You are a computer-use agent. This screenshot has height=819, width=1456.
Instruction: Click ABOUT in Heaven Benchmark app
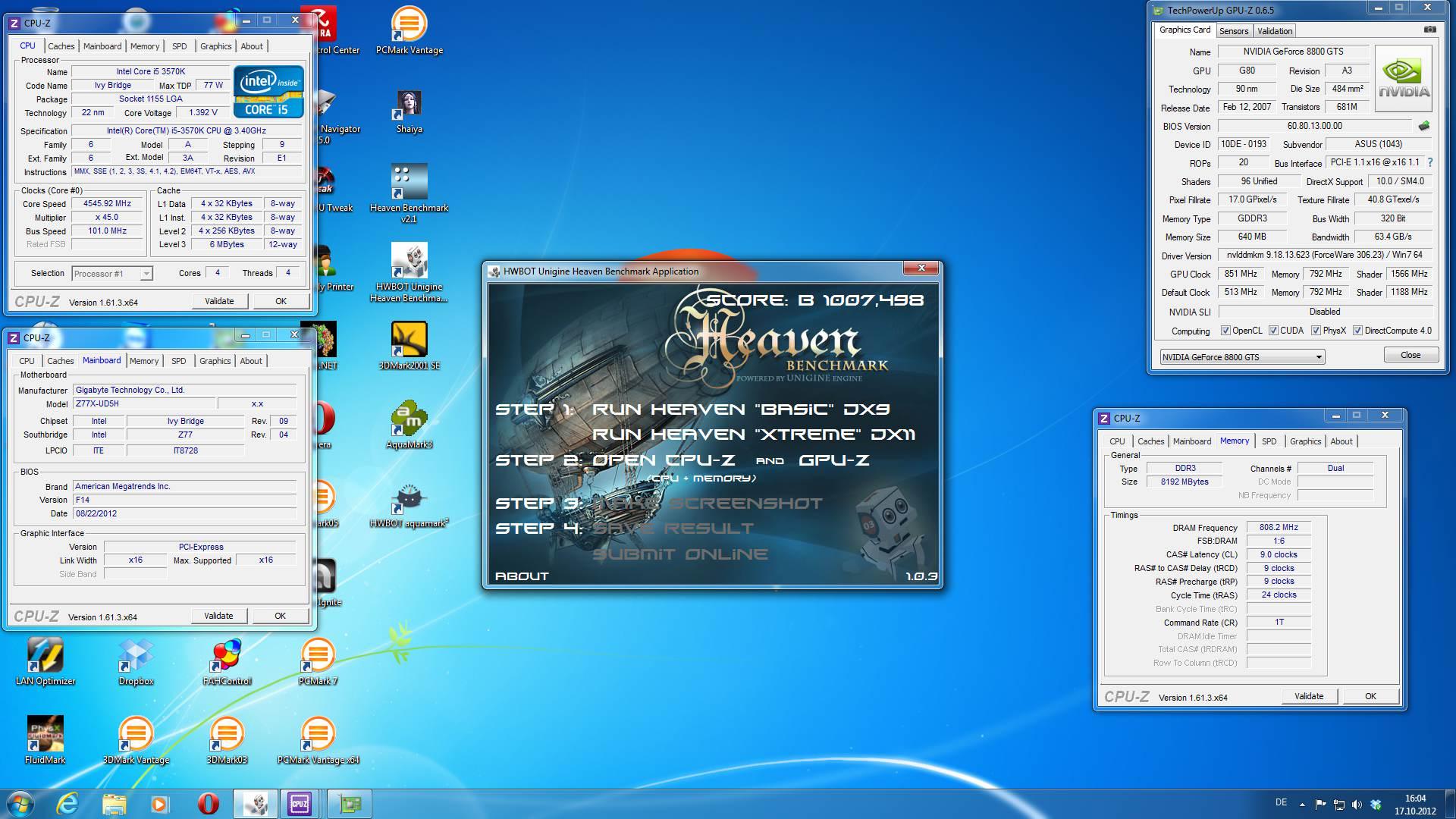pos(522,576)
